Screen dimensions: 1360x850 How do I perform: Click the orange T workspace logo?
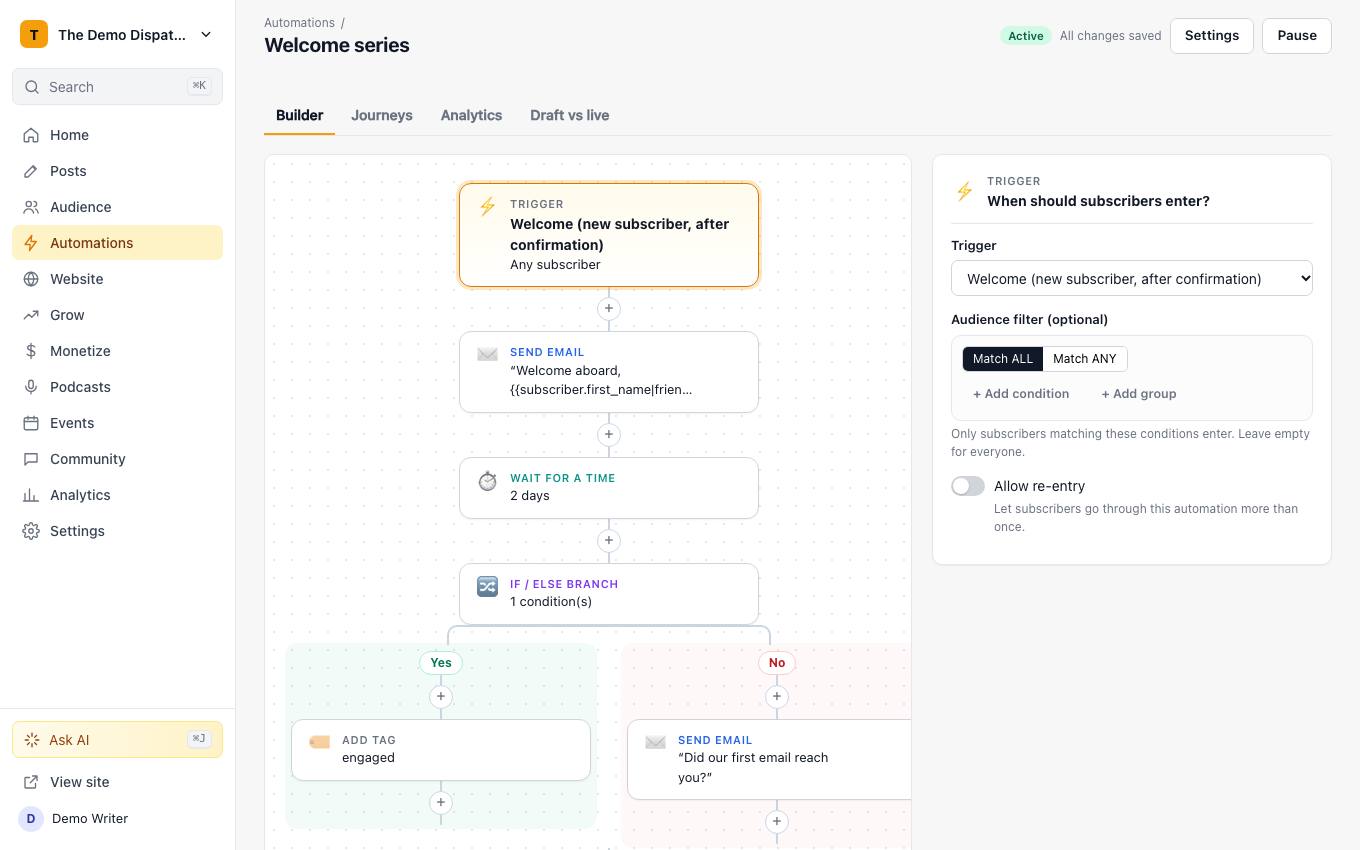pyautogui.click(x=34, y=34)
